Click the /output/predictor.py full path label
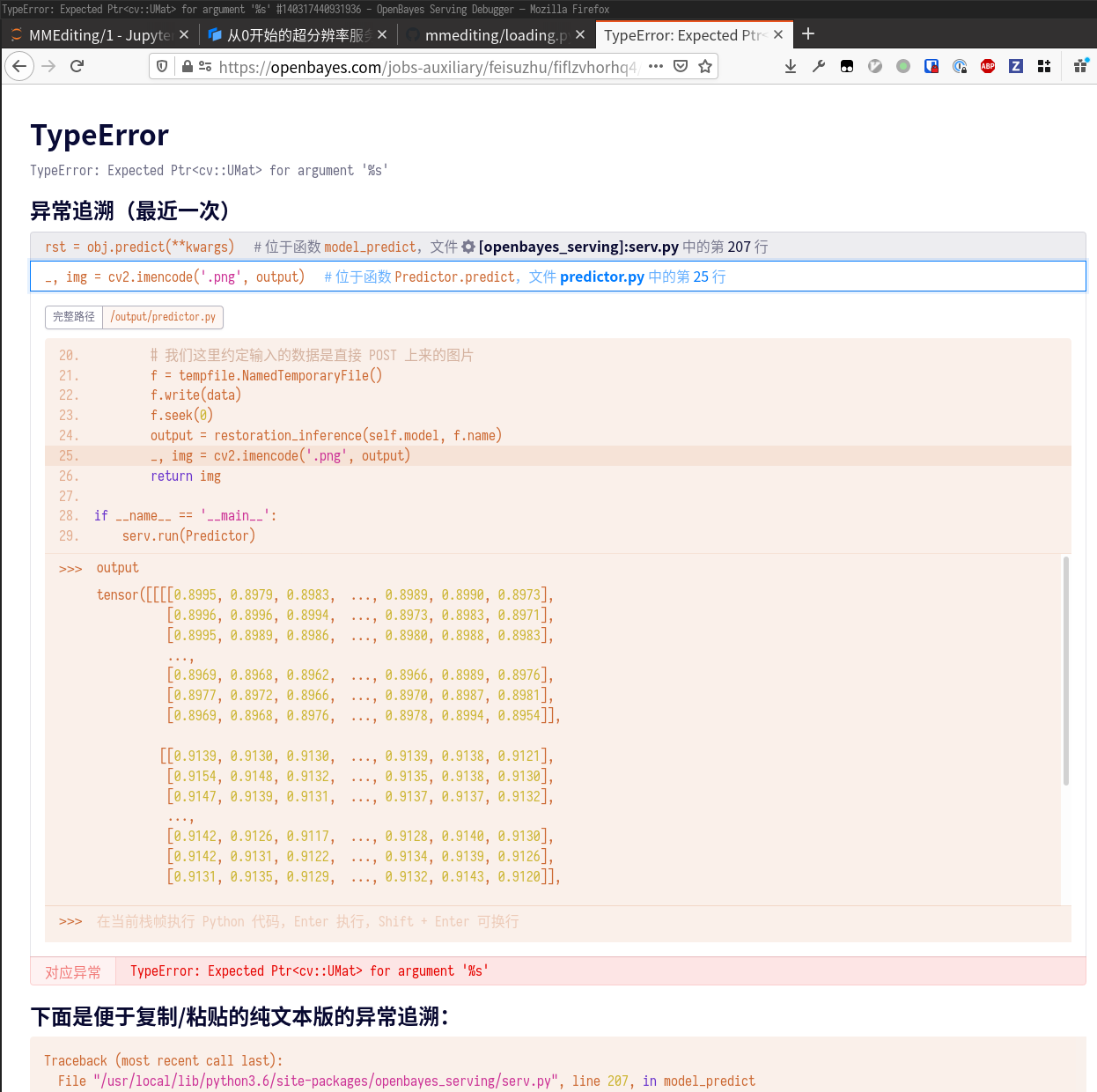This screenshot has width=1097, height=1092. (163, 317)
